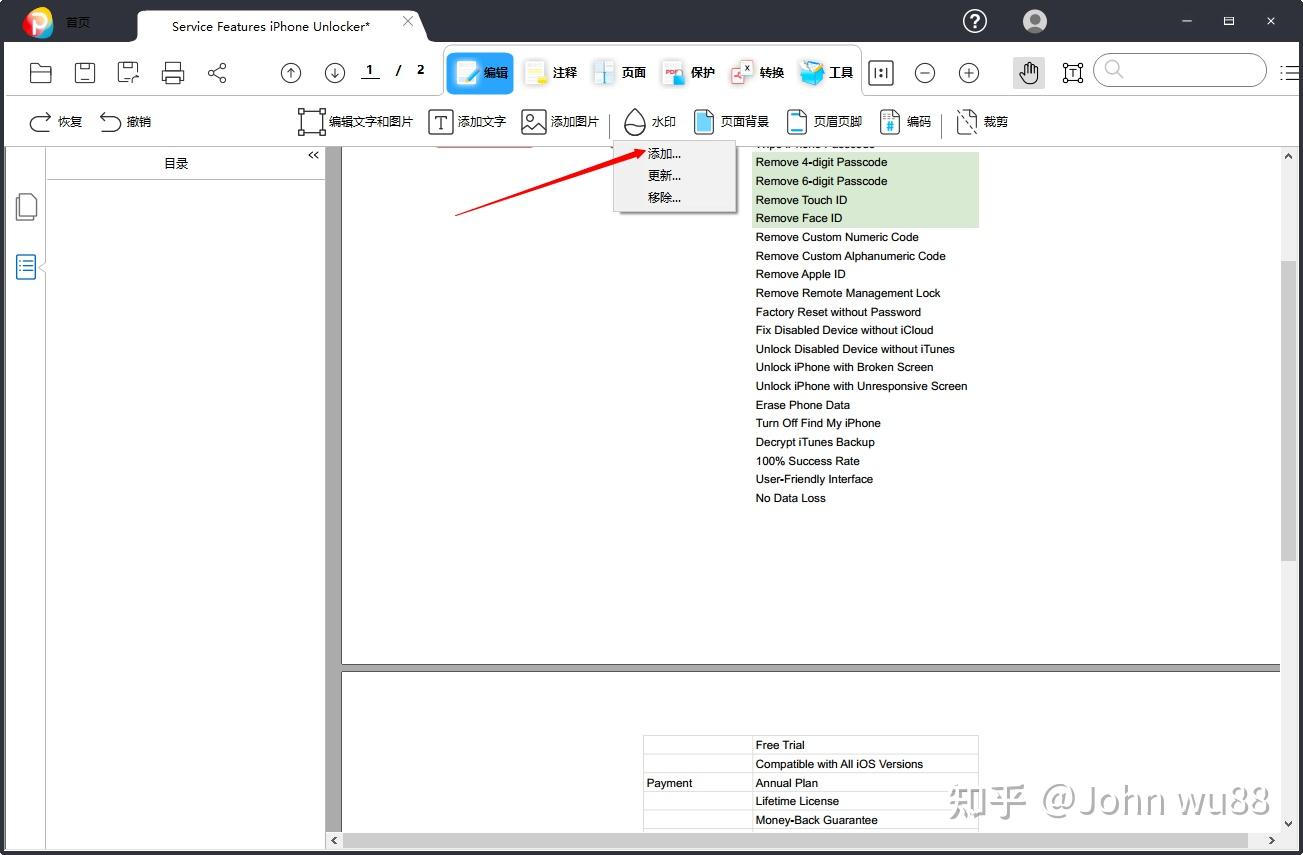
Task: Open a file with the folder icon
Action: tap(41, 72)
